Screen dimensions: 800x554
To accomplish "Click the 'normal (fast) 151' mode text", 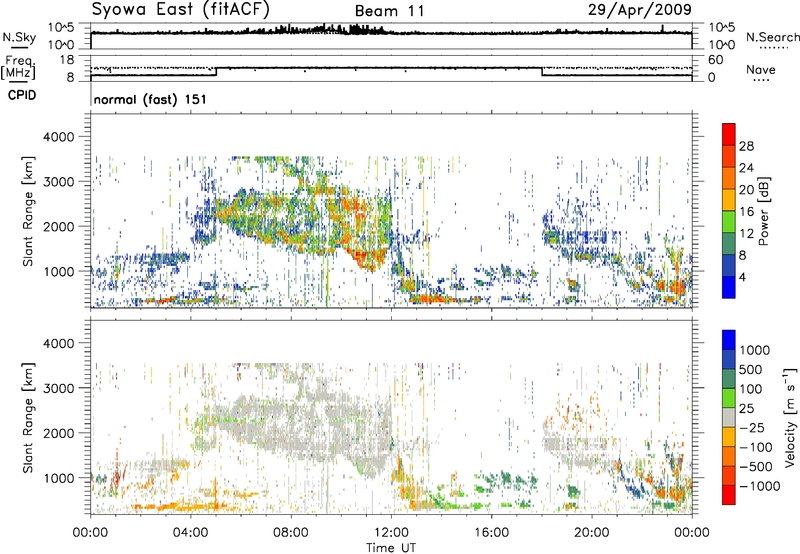I will tap(150, 99).
